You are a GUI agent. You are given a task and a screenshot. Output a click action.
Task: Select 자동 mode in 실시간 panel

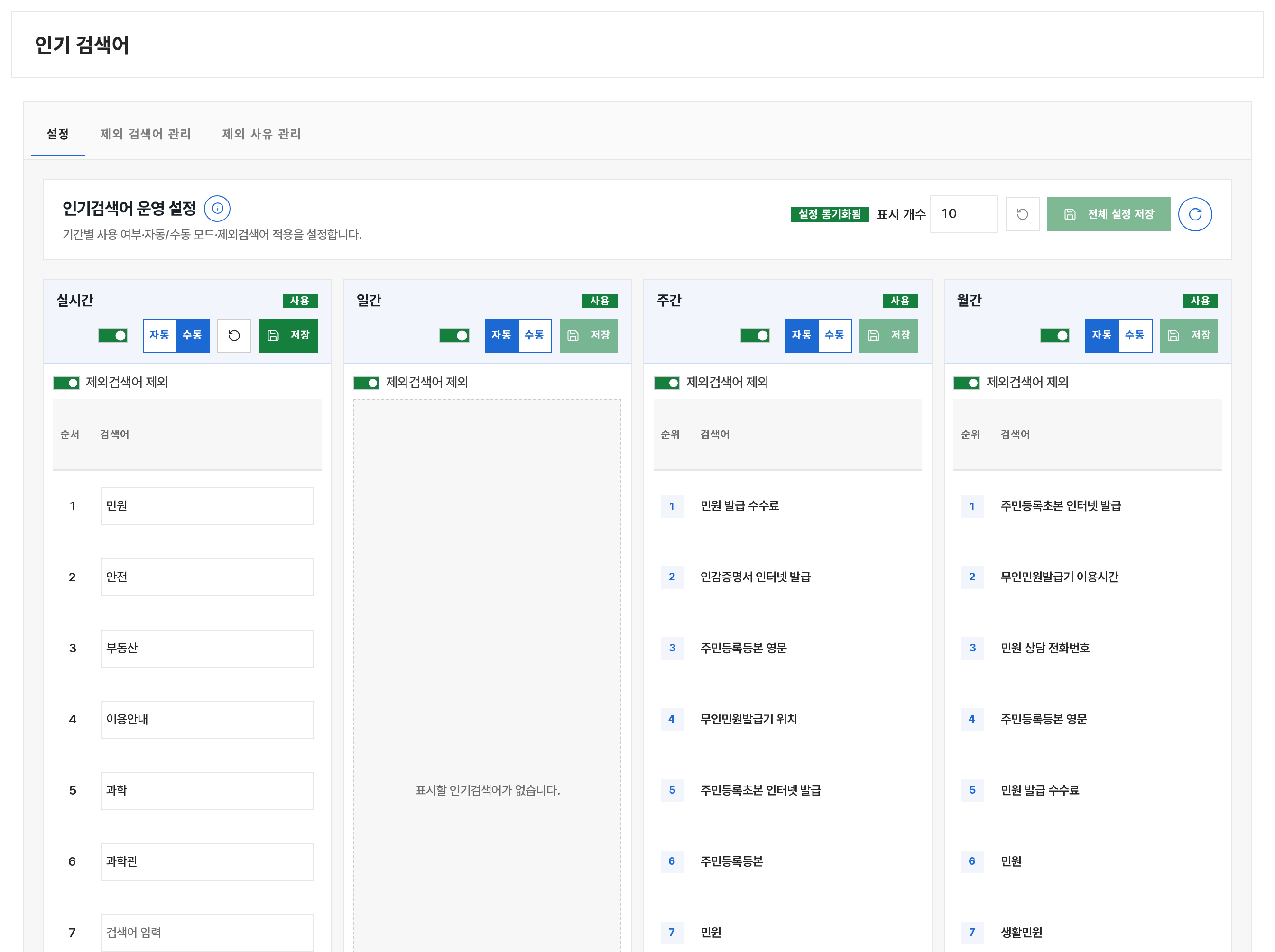pos(160,335)
